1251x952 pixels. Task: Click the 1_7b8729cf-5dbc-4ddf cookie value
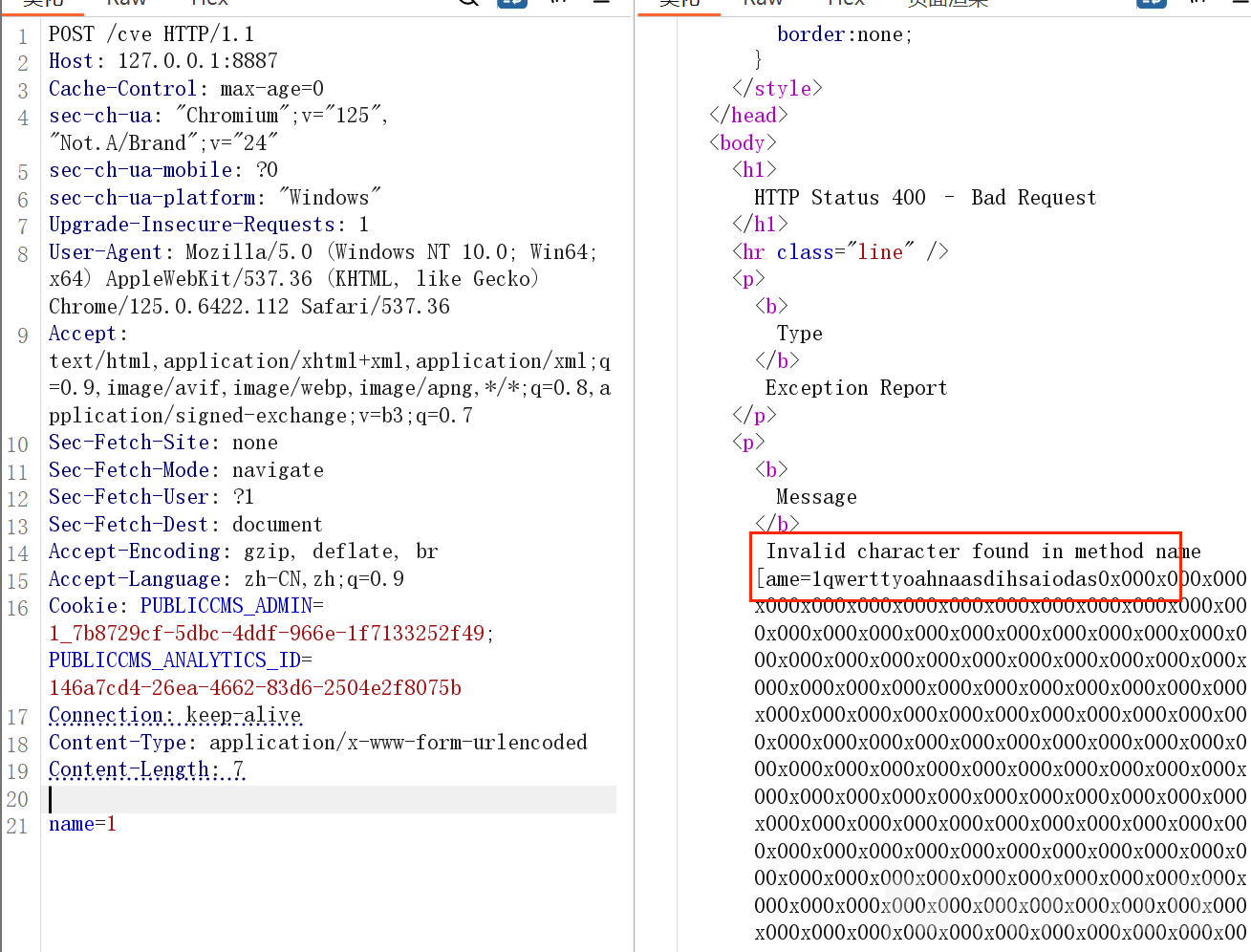(268, 634)
